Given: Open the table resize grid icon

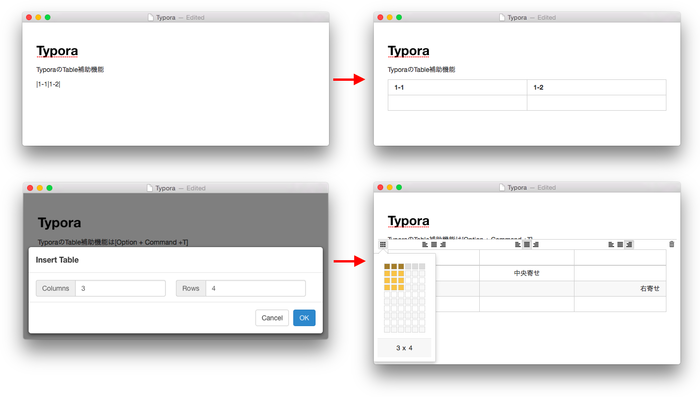Looking at the screenshot, I should tap(383, 244).
